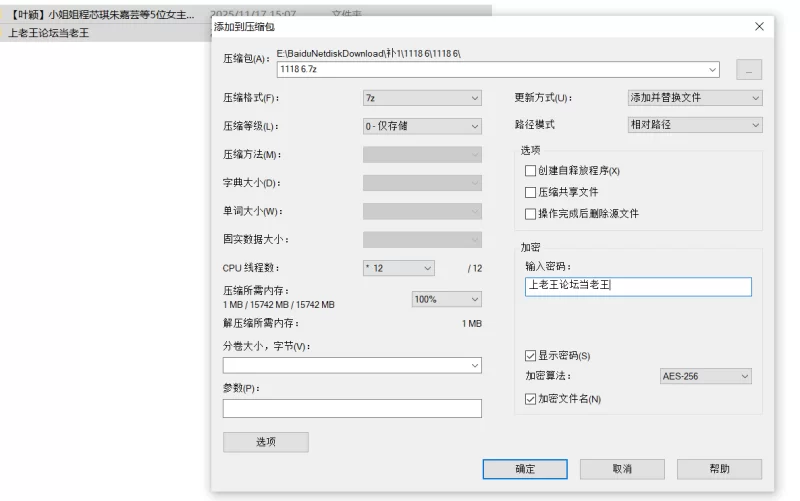Close the Add to Archive dialog
The image size is (800, 501).
pos(759,27)
